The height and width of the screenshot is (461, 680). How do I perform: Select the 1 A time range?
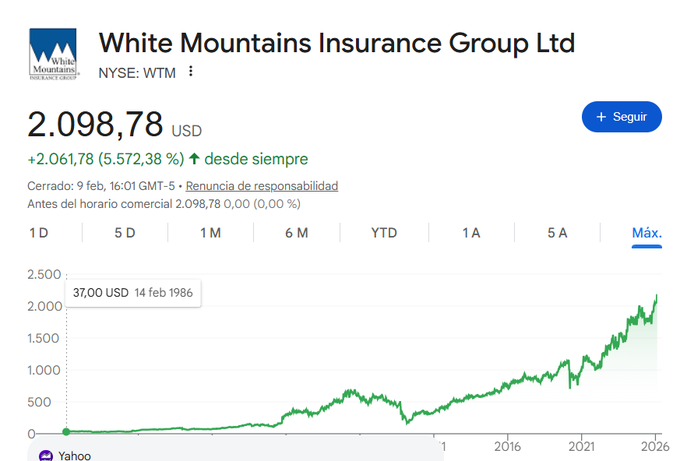[x=471, y=233]
